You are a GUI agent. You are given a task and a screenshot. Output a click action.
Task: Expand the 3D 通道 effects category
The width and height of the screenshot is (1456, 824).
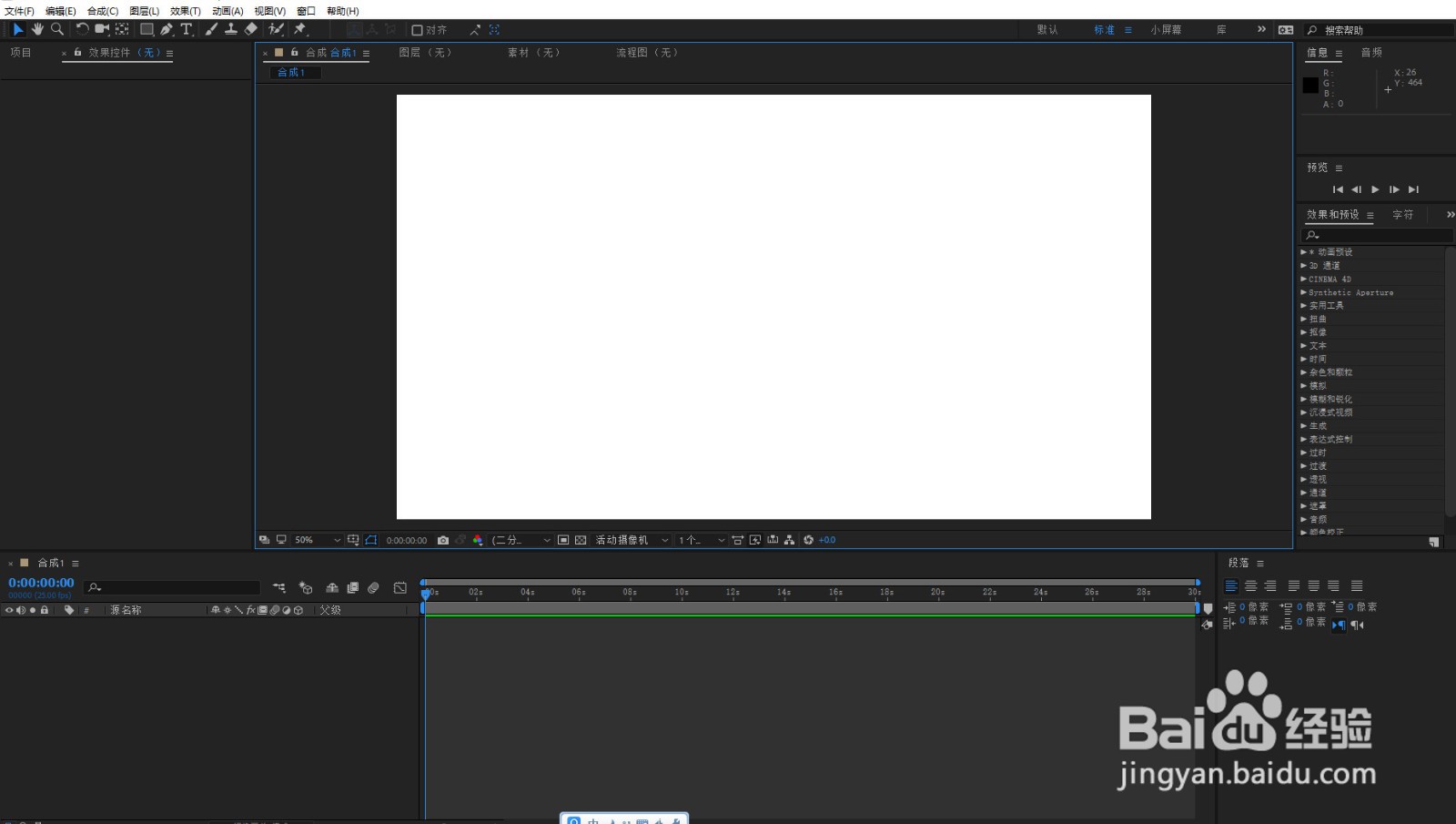pyautogui.click(x=1303, y=266)
